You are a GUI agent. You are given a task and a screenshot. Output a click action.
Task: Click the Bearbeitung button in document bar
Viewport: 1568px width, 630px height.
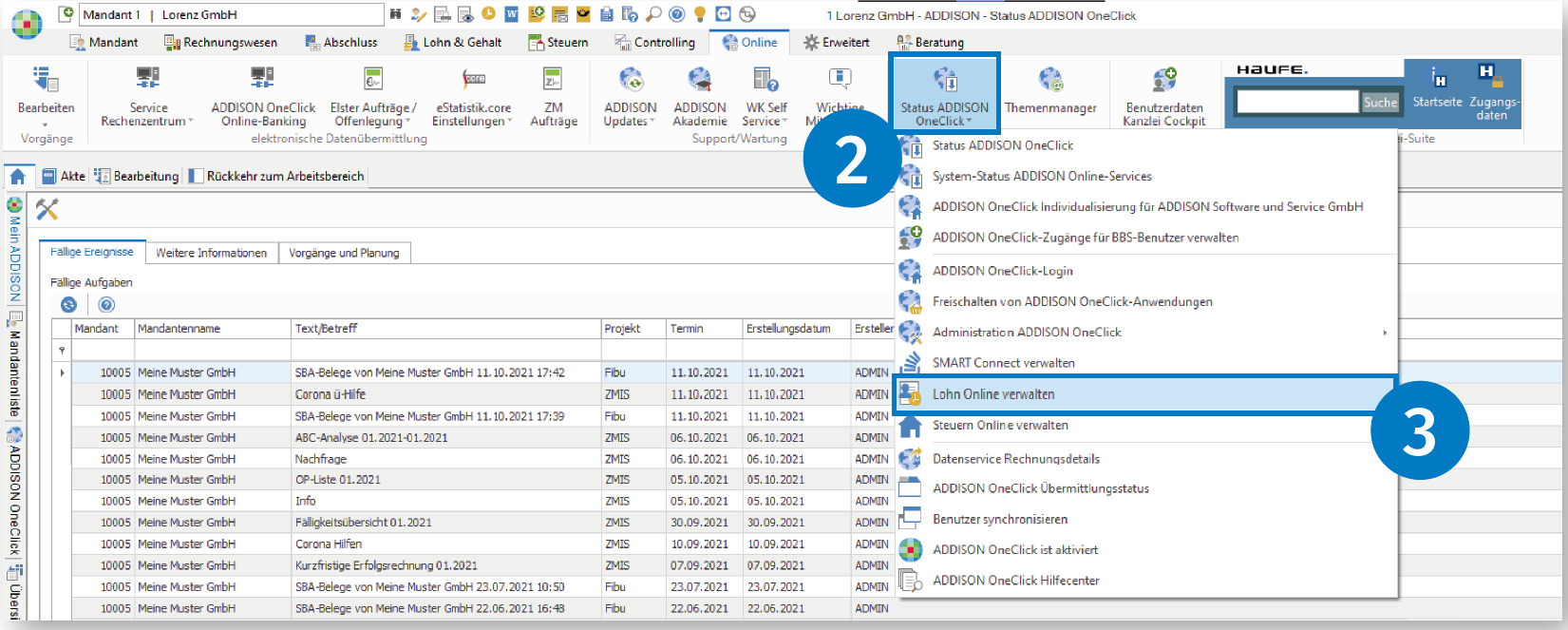137,176
